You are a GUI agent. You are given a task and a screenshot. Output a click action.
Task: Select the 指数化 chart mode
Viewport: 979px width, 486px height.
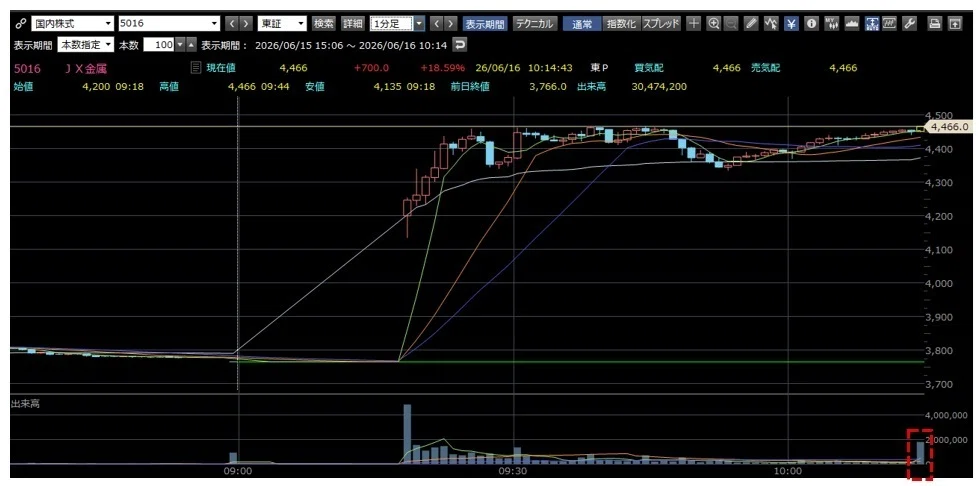tap(621, 24)
